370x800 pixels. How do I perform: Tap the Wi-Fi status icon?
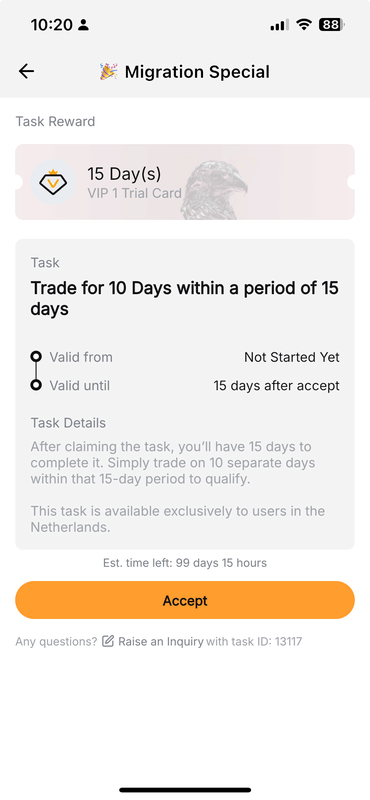pyautogui.click(x=304, y=24)
